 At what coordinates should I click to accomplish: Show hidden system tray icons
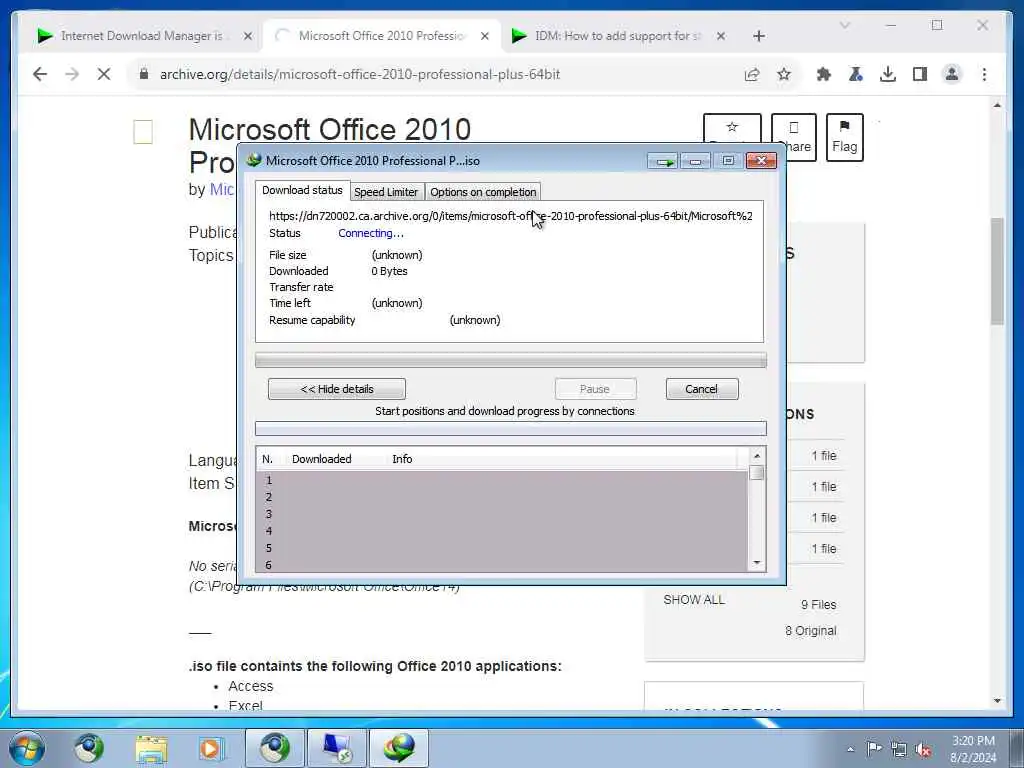(x=850, y=749)
